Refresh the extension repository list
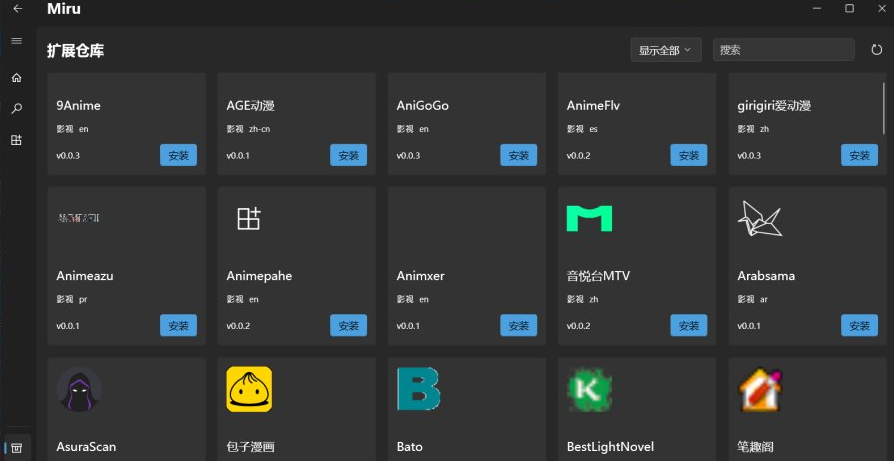894x461 pixels. (876, 50)
